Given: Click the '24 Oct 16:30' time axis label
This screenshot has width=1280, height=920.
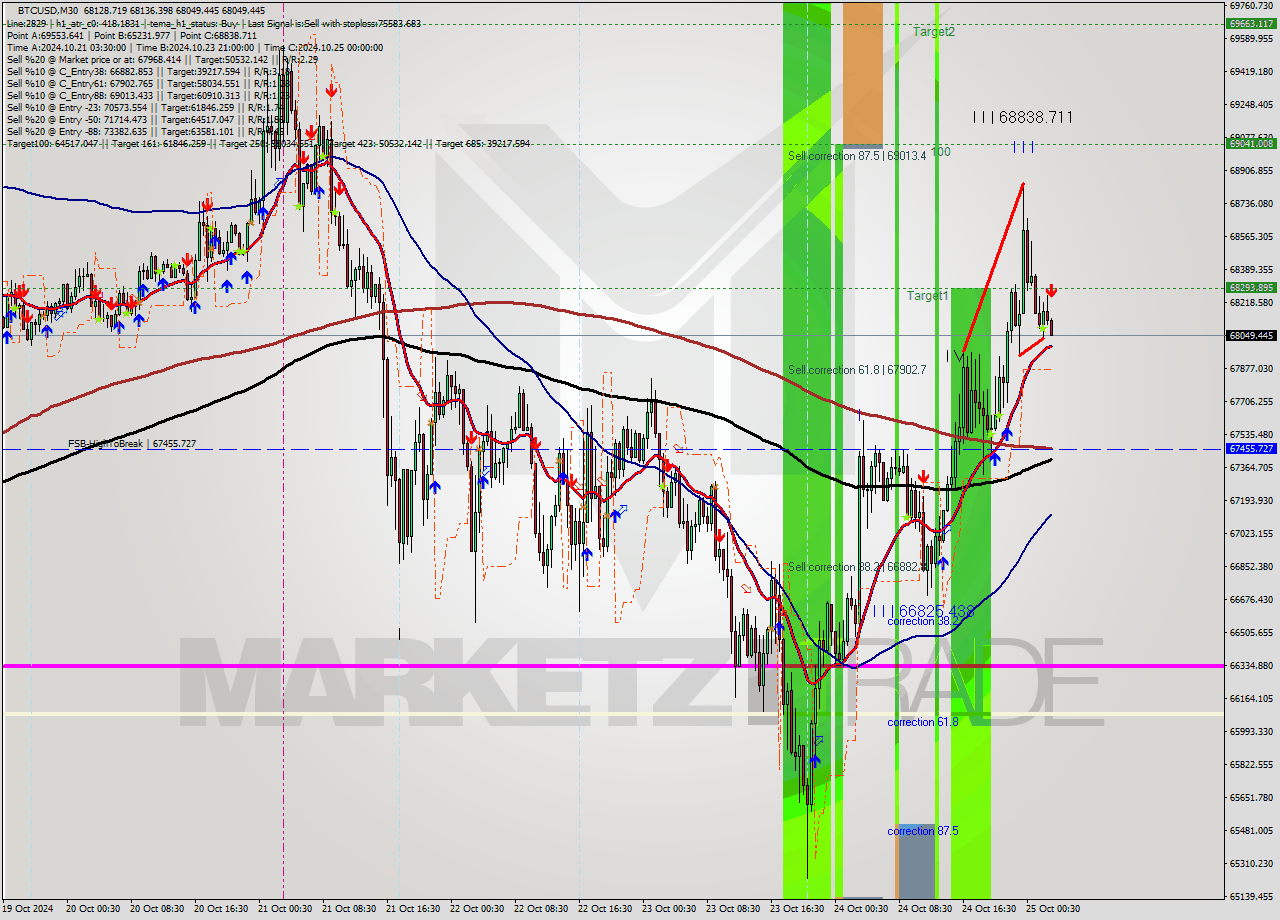Looking at the screenshot, I should [988, 909].
